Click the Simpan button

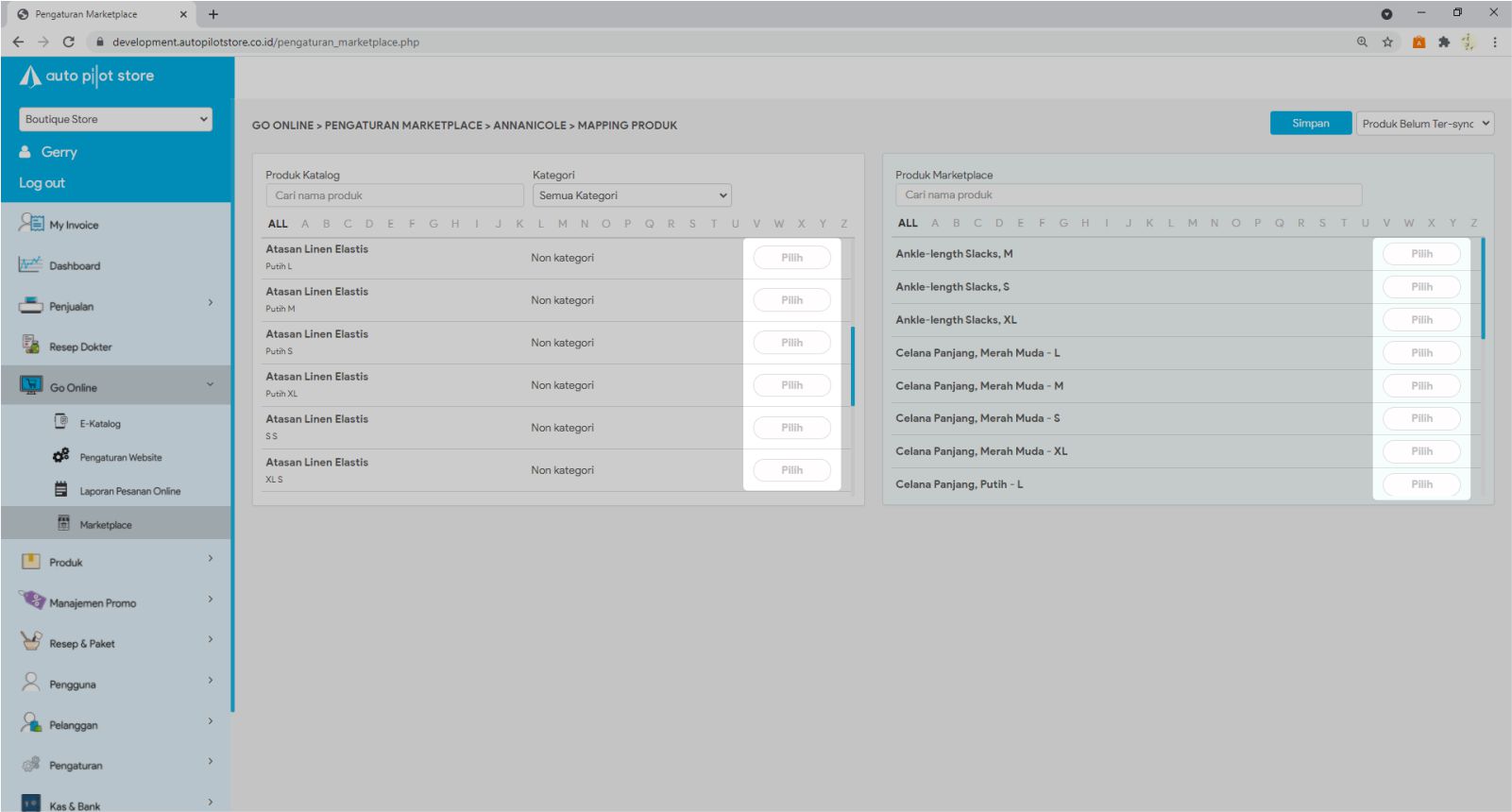coord(1310,124)
